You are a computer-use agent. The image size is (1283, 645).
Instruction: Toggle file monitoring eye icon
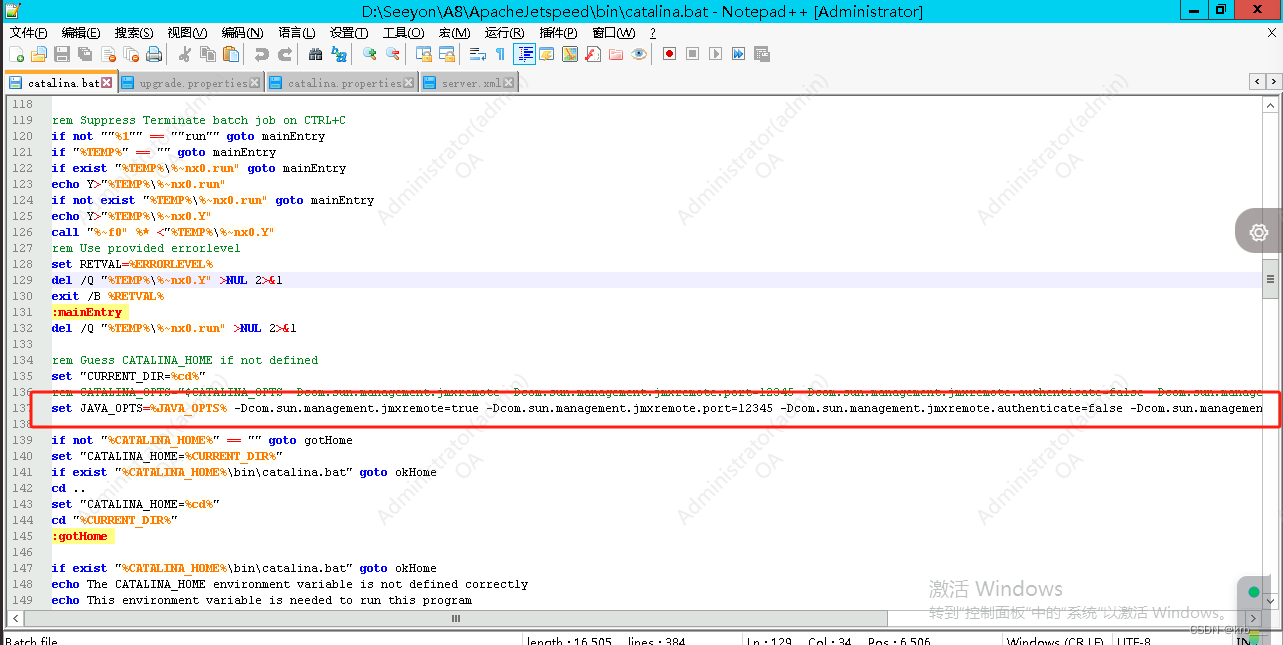(639, 54)
